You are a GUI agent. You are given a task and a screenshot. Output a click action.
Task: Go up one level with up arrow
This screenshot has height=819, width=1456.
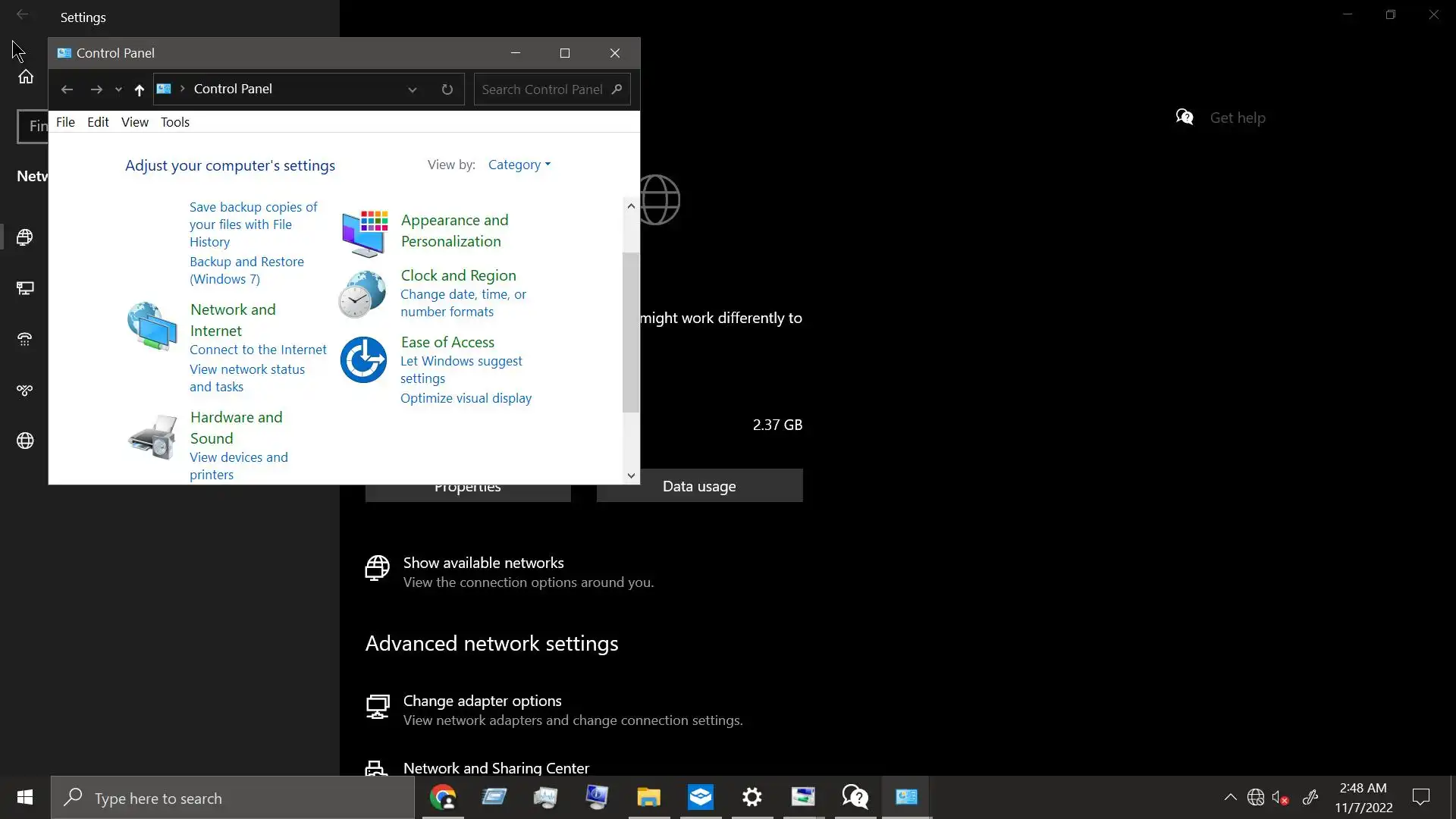point(139,89)
